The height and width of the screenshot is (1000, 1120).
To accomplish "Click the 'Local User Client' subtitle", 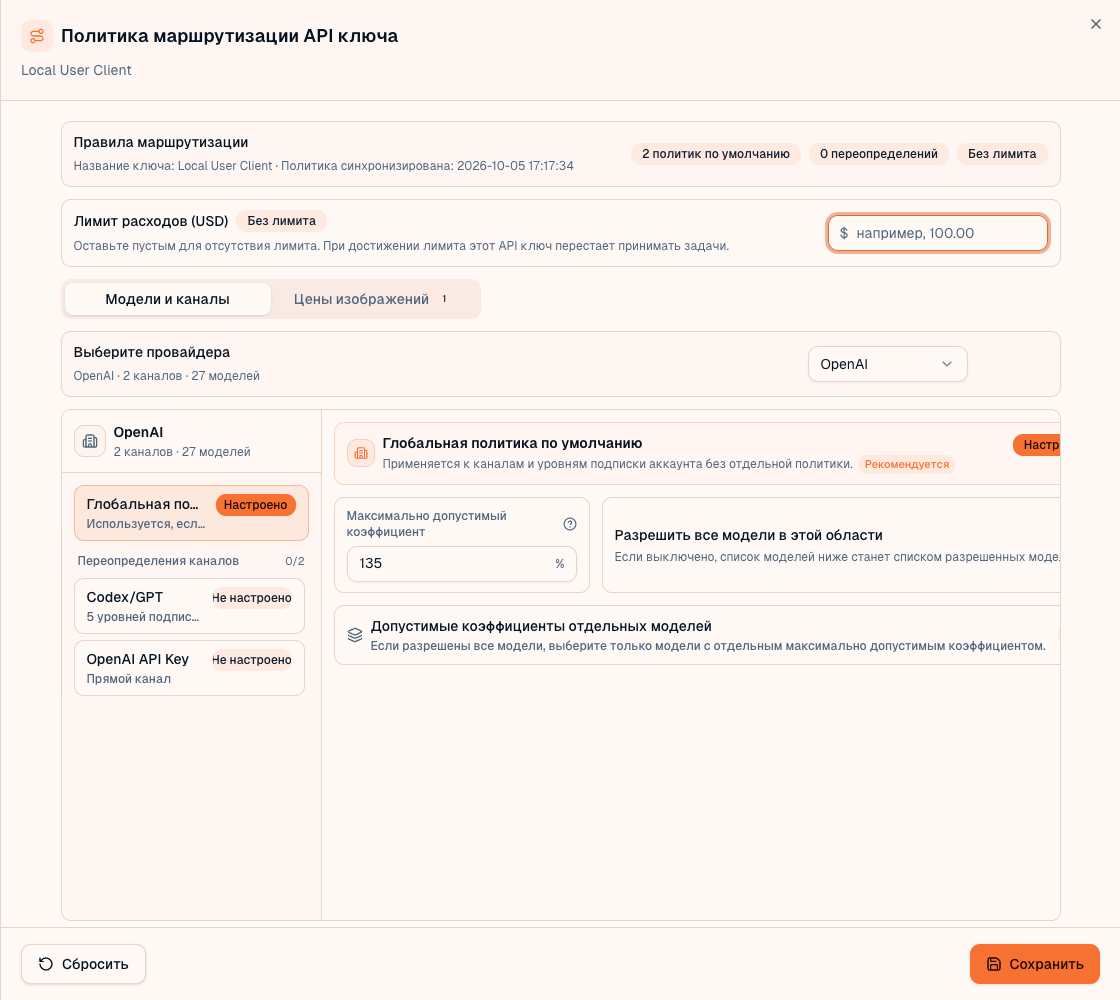I will coord(76,70).
